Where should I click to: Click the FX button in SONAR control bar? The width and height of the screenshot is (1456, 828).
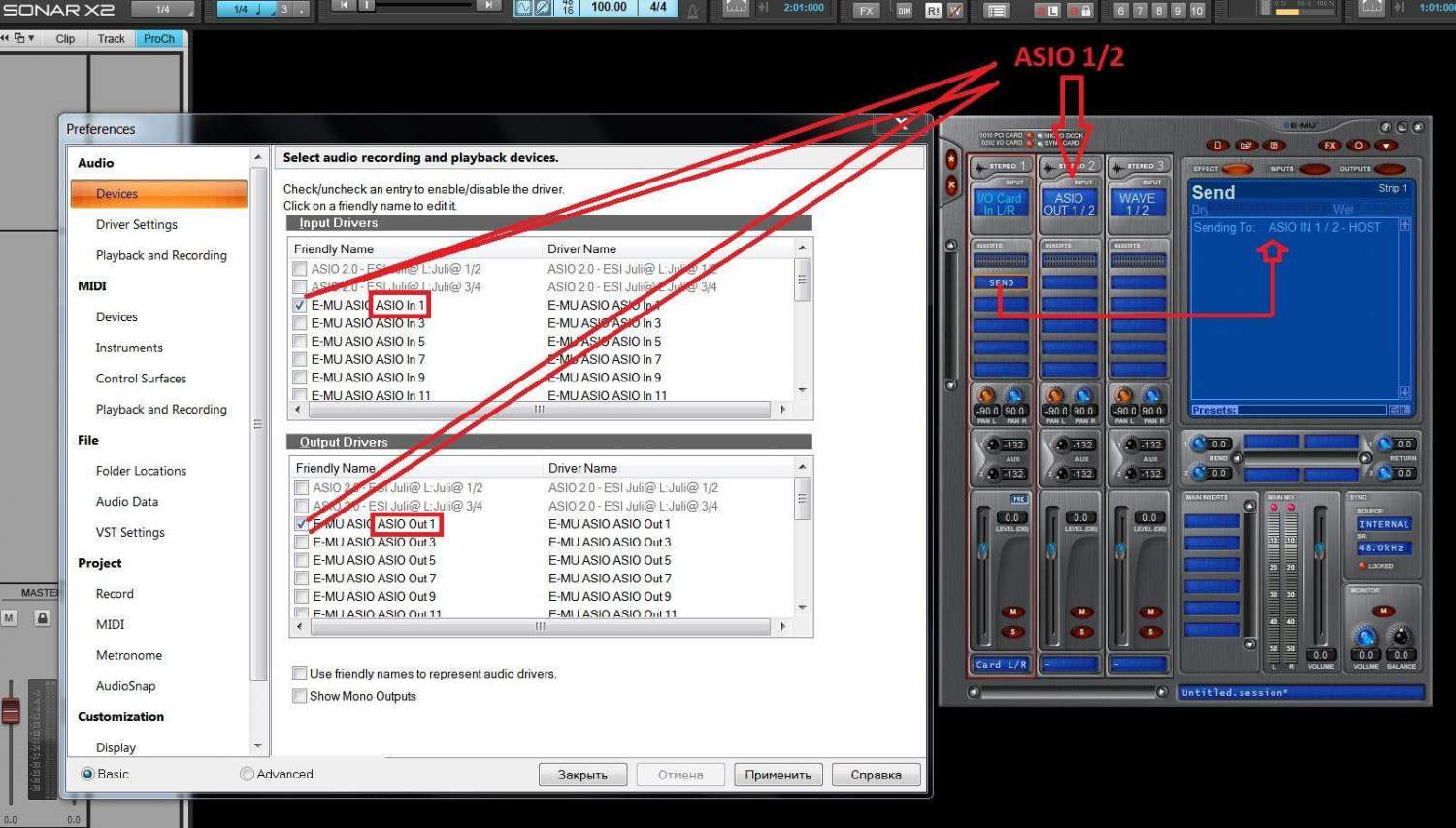(x=866, y=11)
